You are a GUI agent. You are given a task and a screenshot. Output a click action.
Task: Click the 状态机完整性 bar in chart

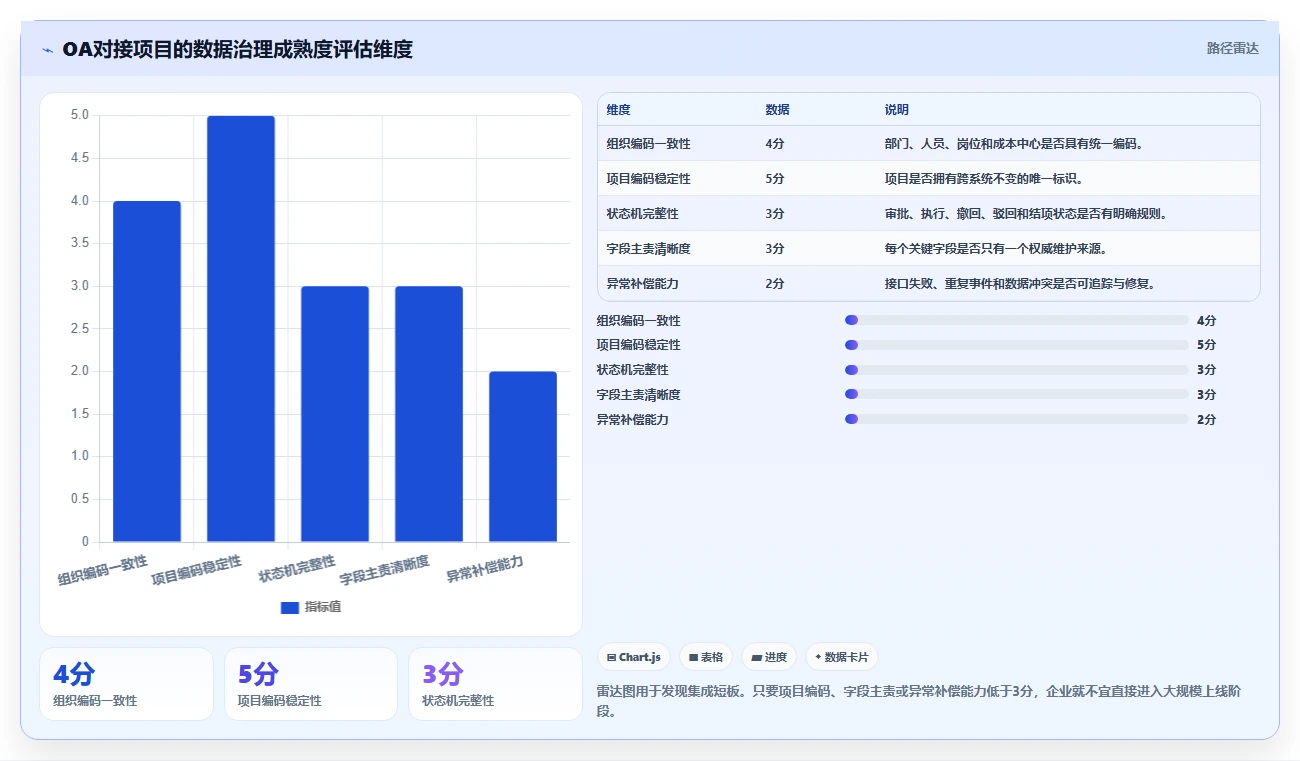[x=335, y=414]
